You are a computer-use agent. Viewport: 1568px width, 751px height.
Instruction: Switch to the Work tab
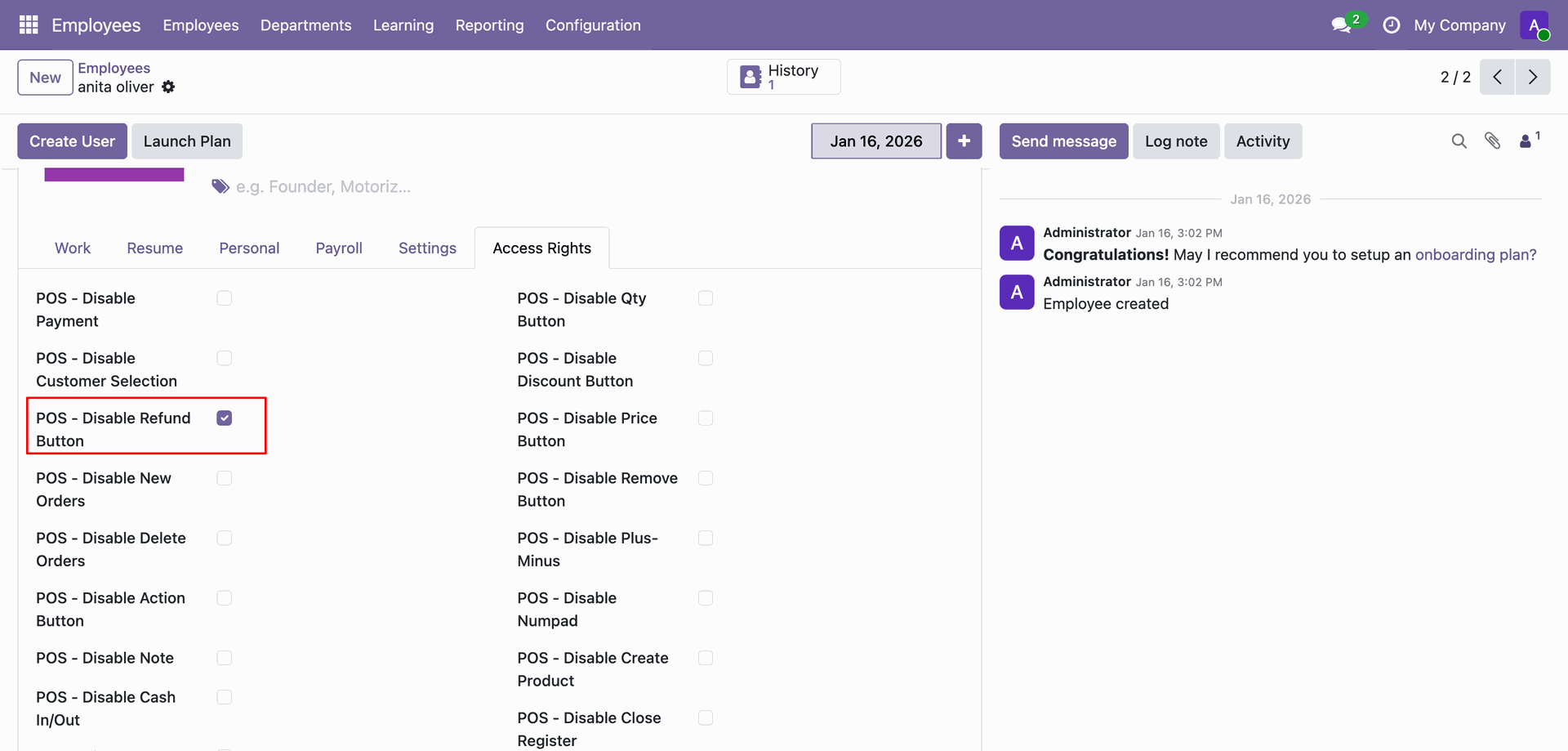[x=73, y=248]
